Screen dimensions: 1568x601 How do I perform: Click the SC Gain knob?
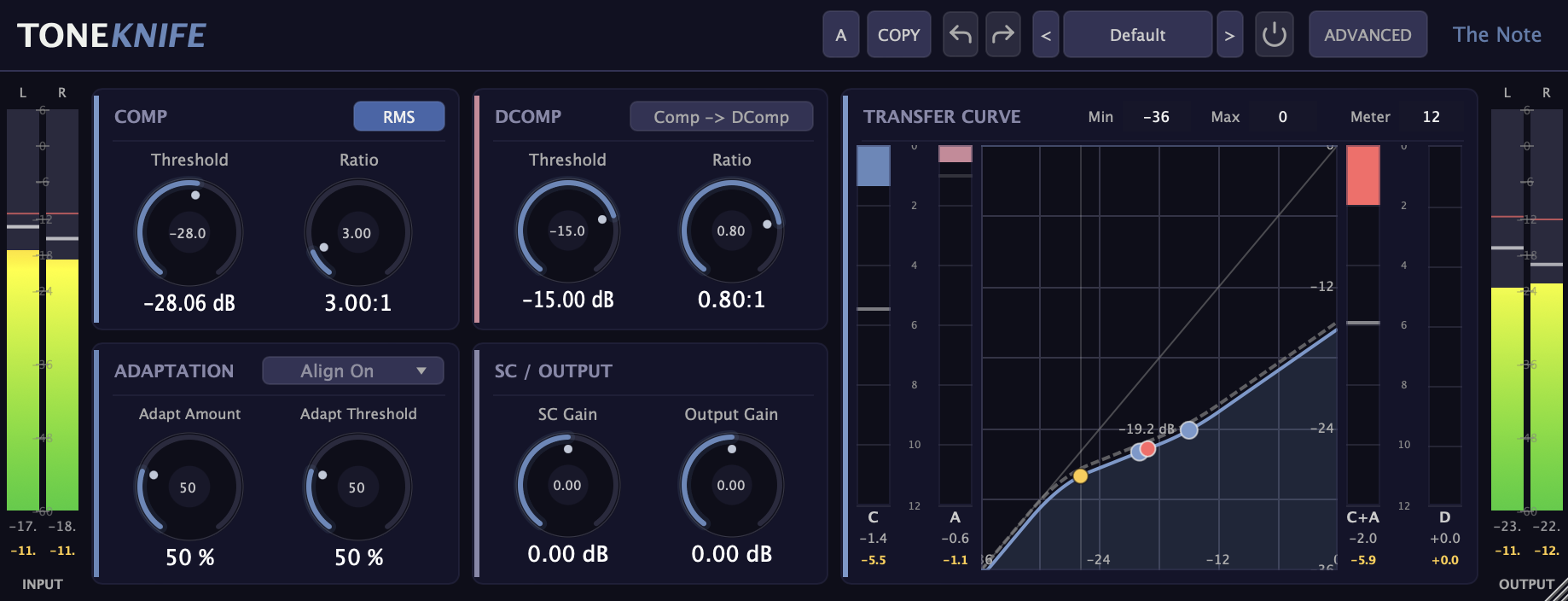pos(568,485)
